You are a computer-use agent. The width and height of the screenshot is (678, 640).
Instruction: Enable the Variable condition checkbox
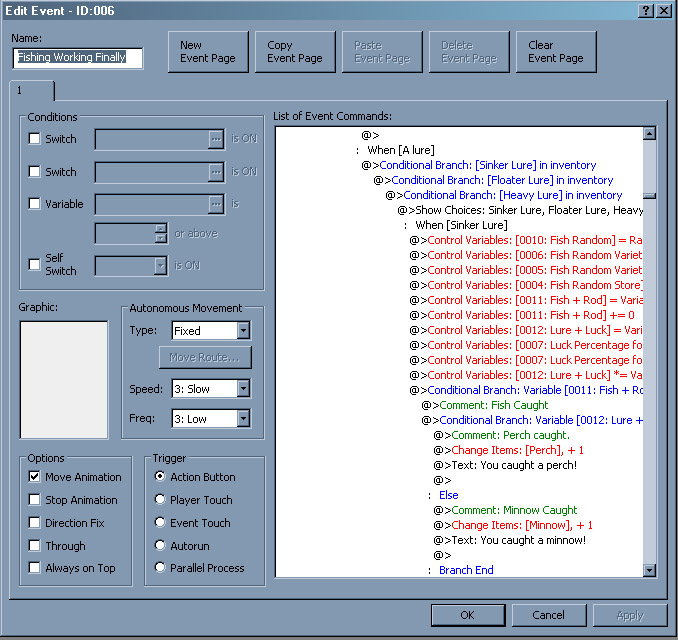point(35,204)
